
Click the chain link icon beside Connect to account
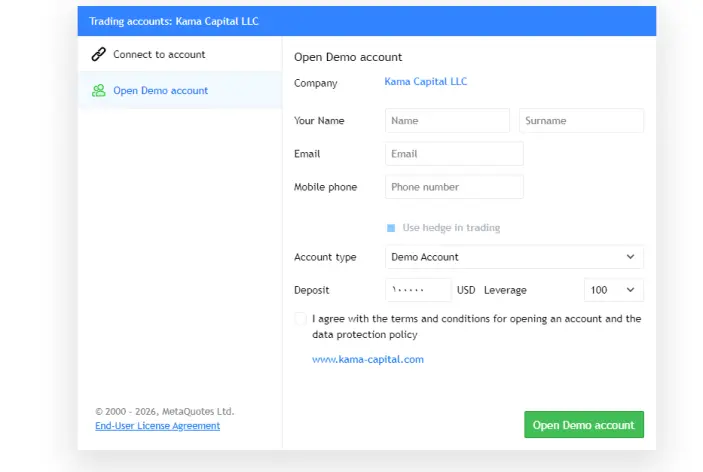(99, 54)
